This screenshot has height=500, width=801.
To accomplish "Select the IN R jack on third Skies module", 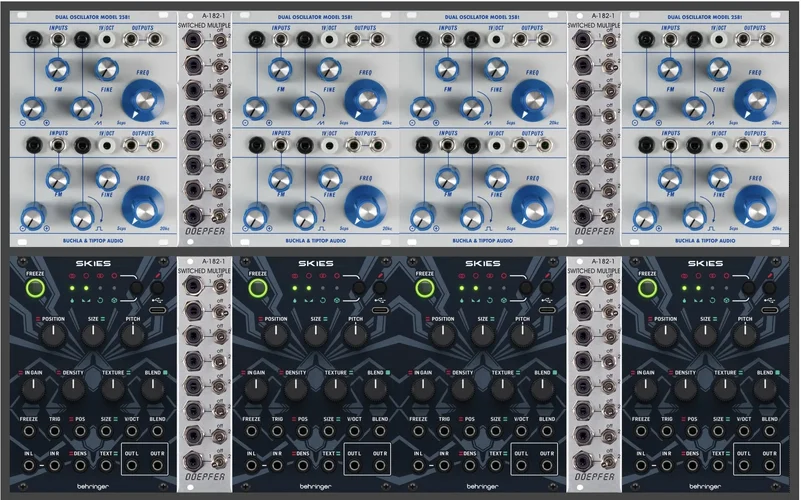I will [444, 465].
